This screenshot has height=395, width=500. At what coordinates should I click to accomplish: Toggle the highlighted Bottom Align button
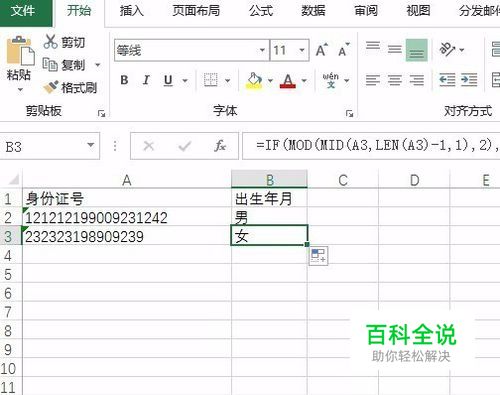417,50
